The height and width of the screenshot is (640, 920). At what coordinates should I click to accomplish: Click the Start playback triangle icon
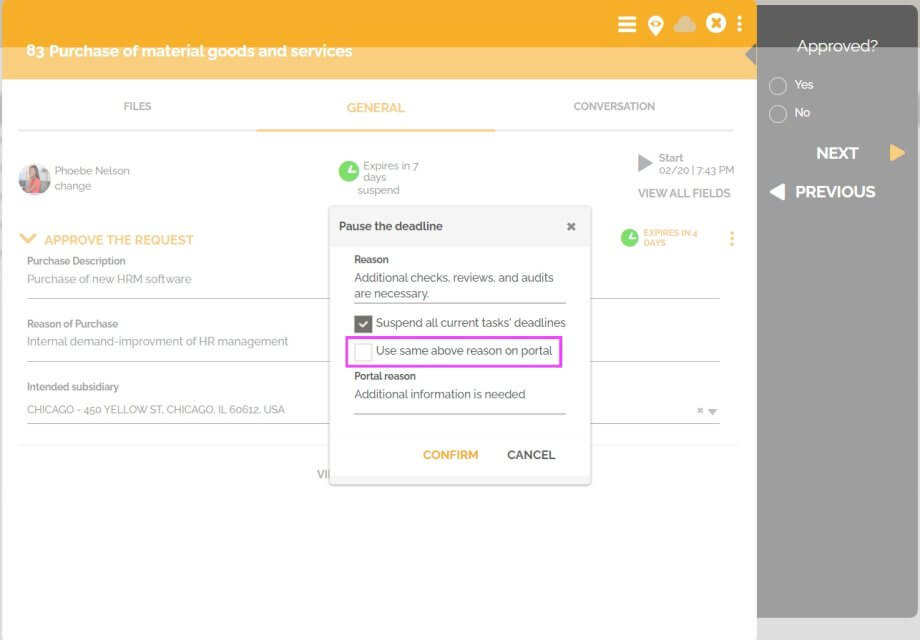point(644,161)
